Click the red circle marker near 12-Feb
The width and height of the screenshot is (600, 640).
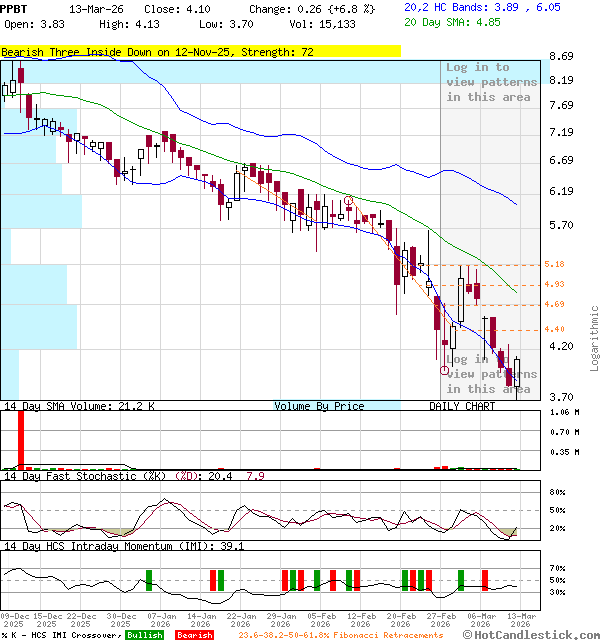point(348,201)
